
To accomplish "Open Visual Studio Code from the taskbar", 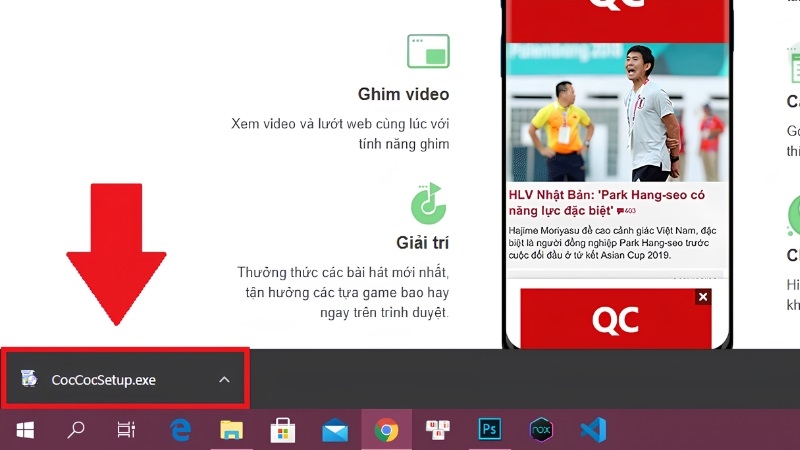I will pyautogui.click(x=593, y=430).
